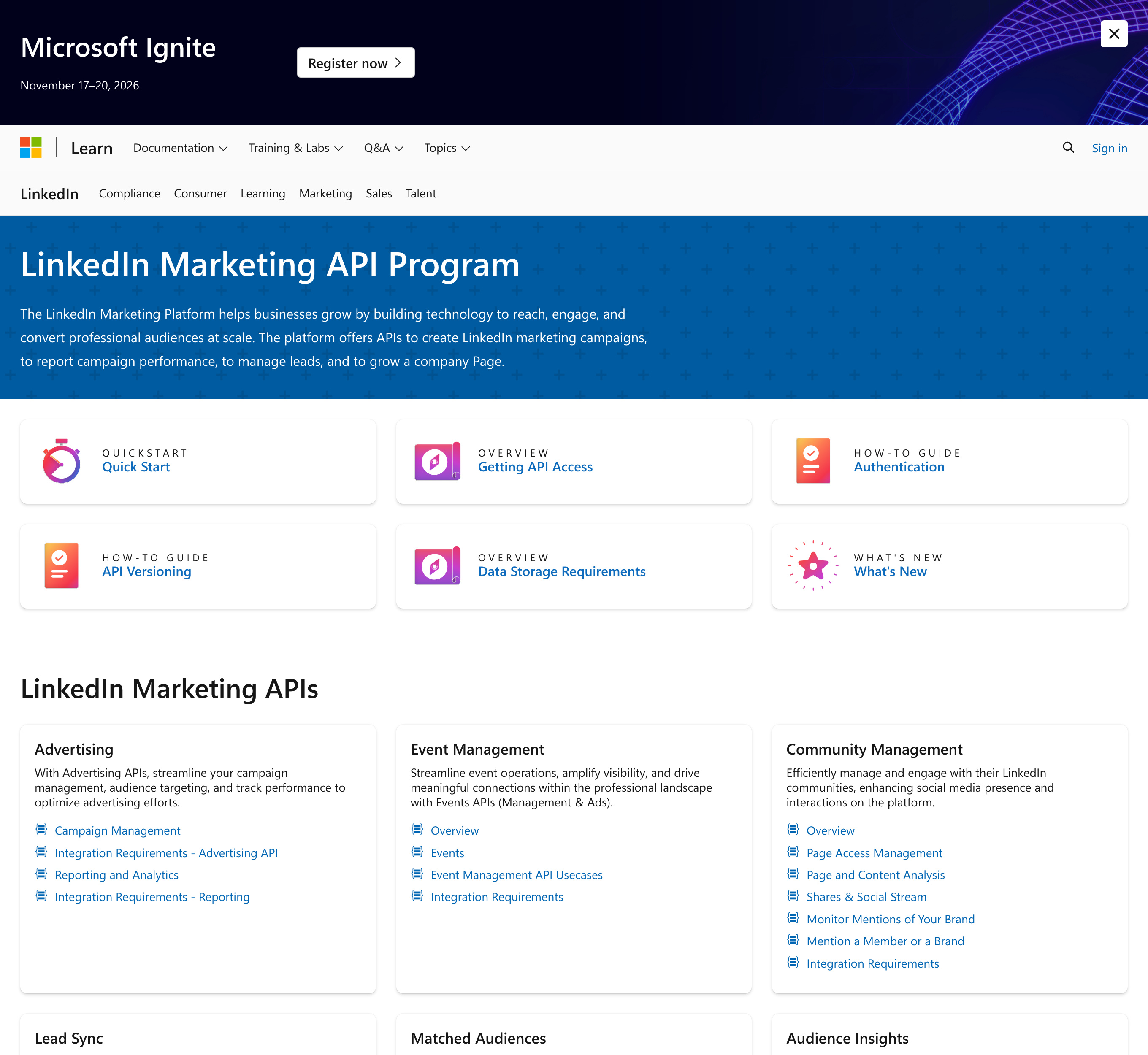Click the Data Storage Requirements compass icon
The height and width of the screenshot is (1055, 1148).
[437, 566]
